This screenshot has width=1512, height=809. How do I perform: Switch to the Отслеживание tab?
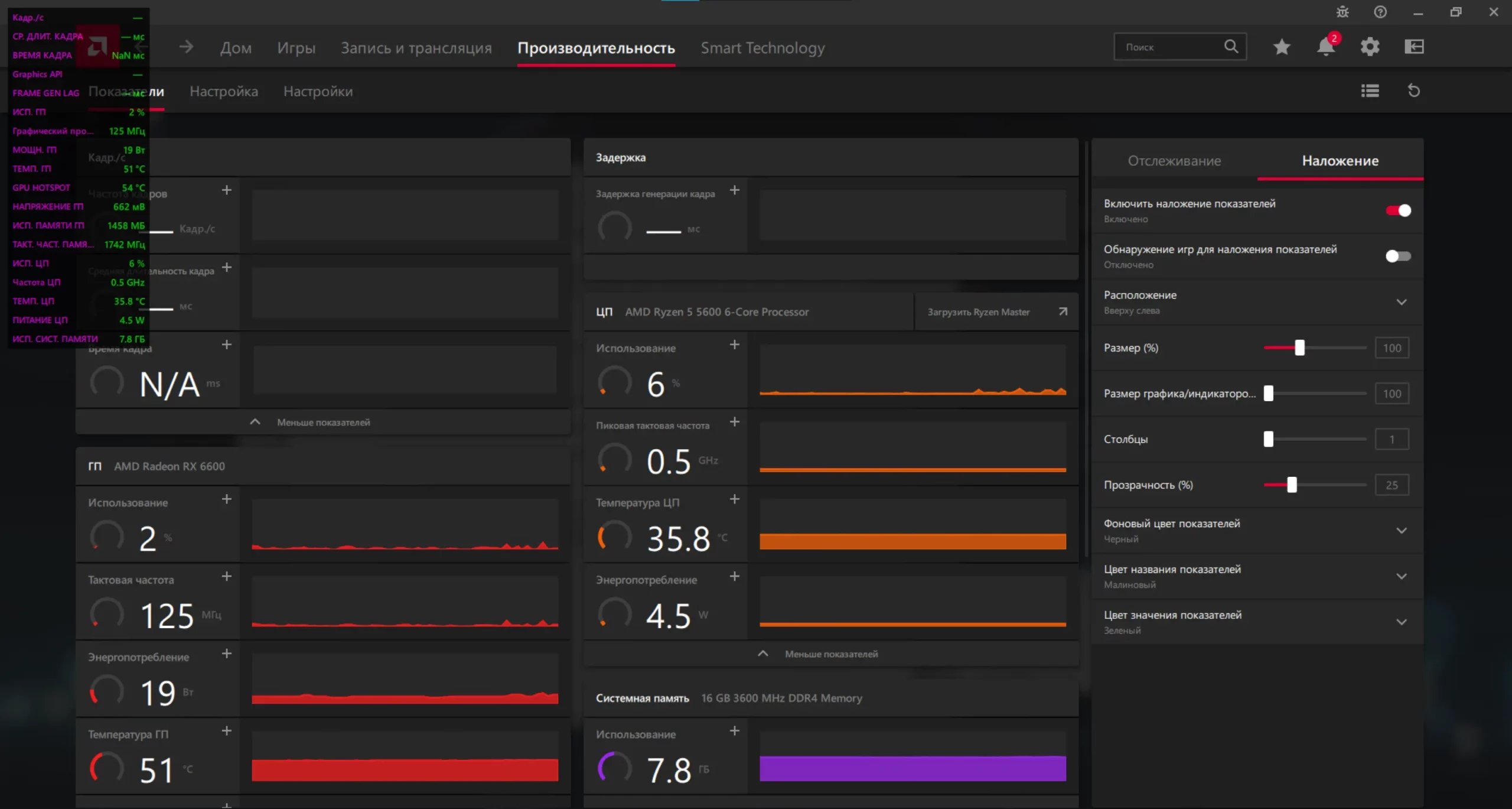1174,161
